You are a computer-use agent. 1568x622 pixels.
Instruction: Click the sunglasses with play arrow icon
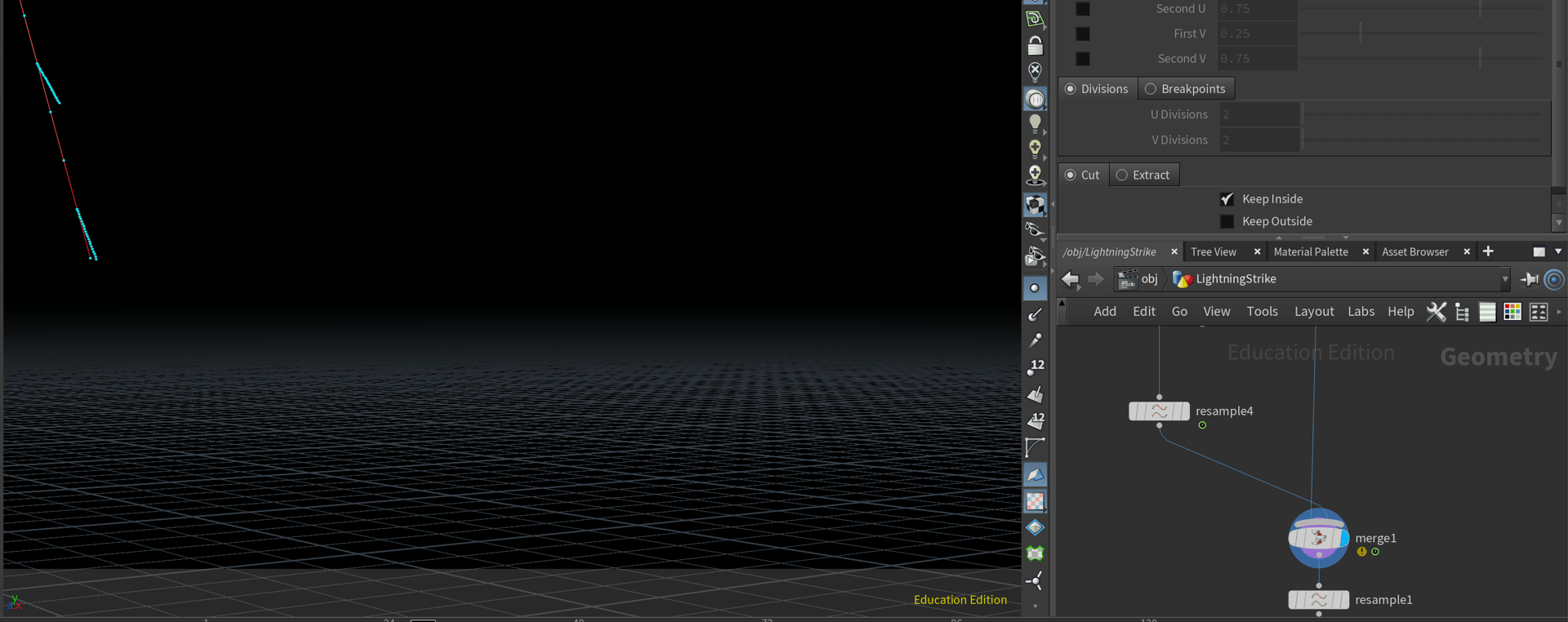pos(1035,257)
